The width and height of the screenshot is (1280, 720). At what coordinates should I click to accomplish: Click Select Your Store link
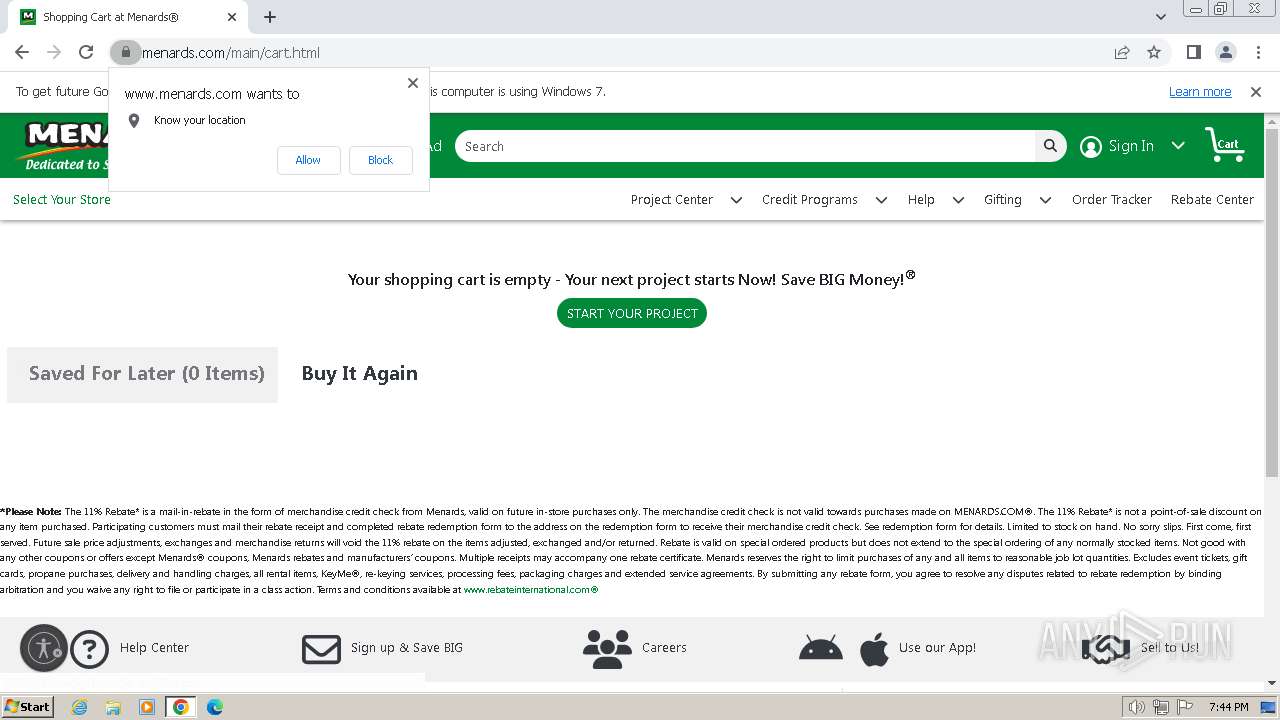(x=62, y=200)
